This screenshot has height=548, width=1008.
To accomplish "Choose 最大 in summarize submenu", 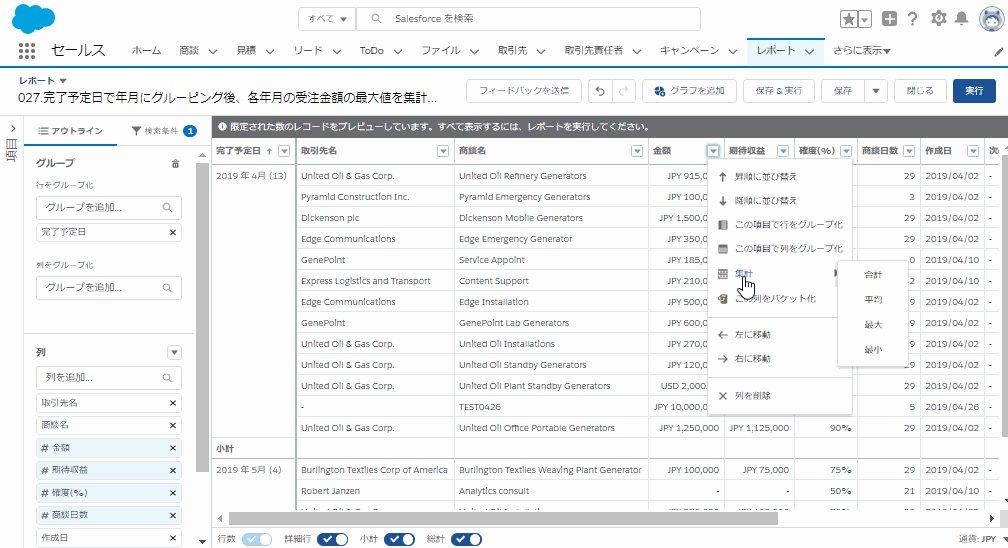I will tap(873, 325).
